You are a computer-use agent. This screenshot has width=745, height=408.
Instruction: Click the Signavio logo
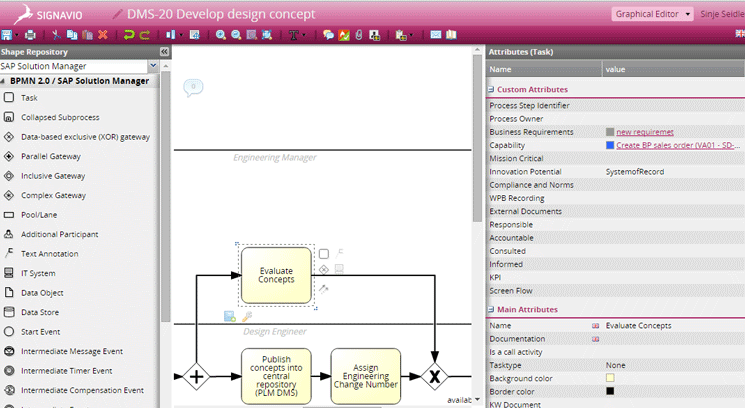click(x=48, y=14)
